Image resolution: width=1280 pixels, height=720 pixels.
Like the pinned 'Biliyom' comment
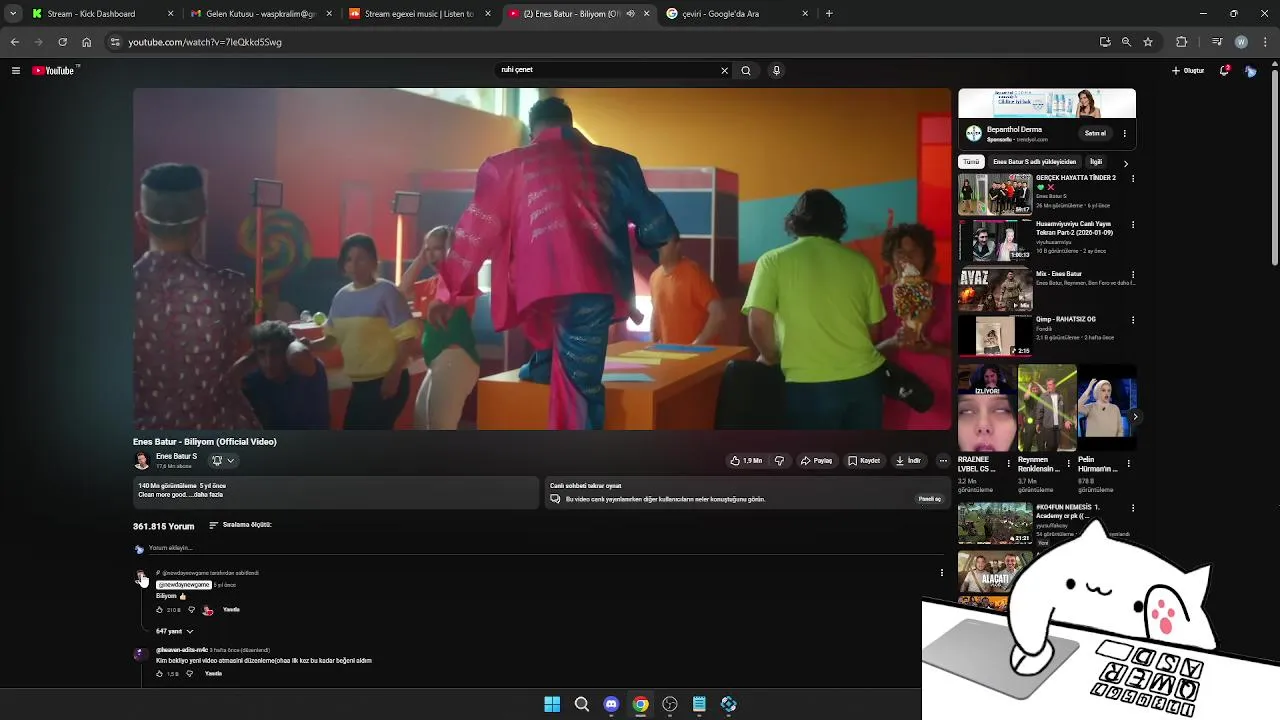point(159,610)
